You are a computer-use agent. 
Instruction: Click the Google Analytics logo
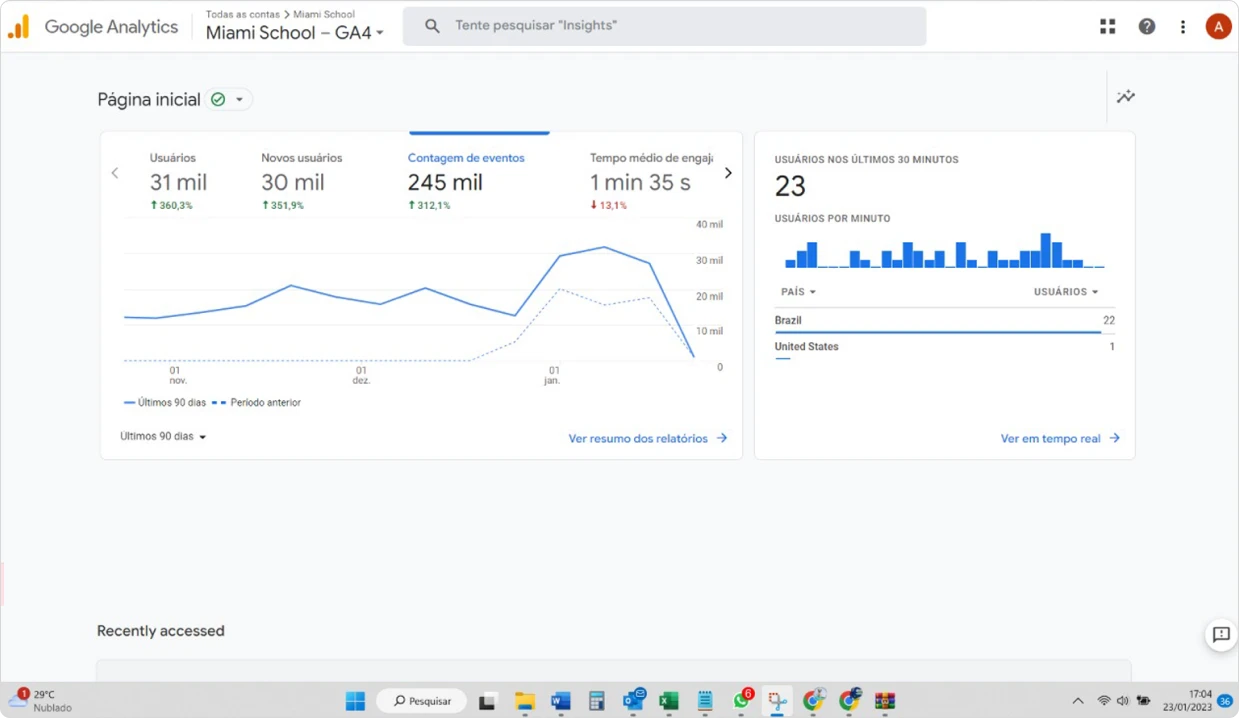point(19,27)
